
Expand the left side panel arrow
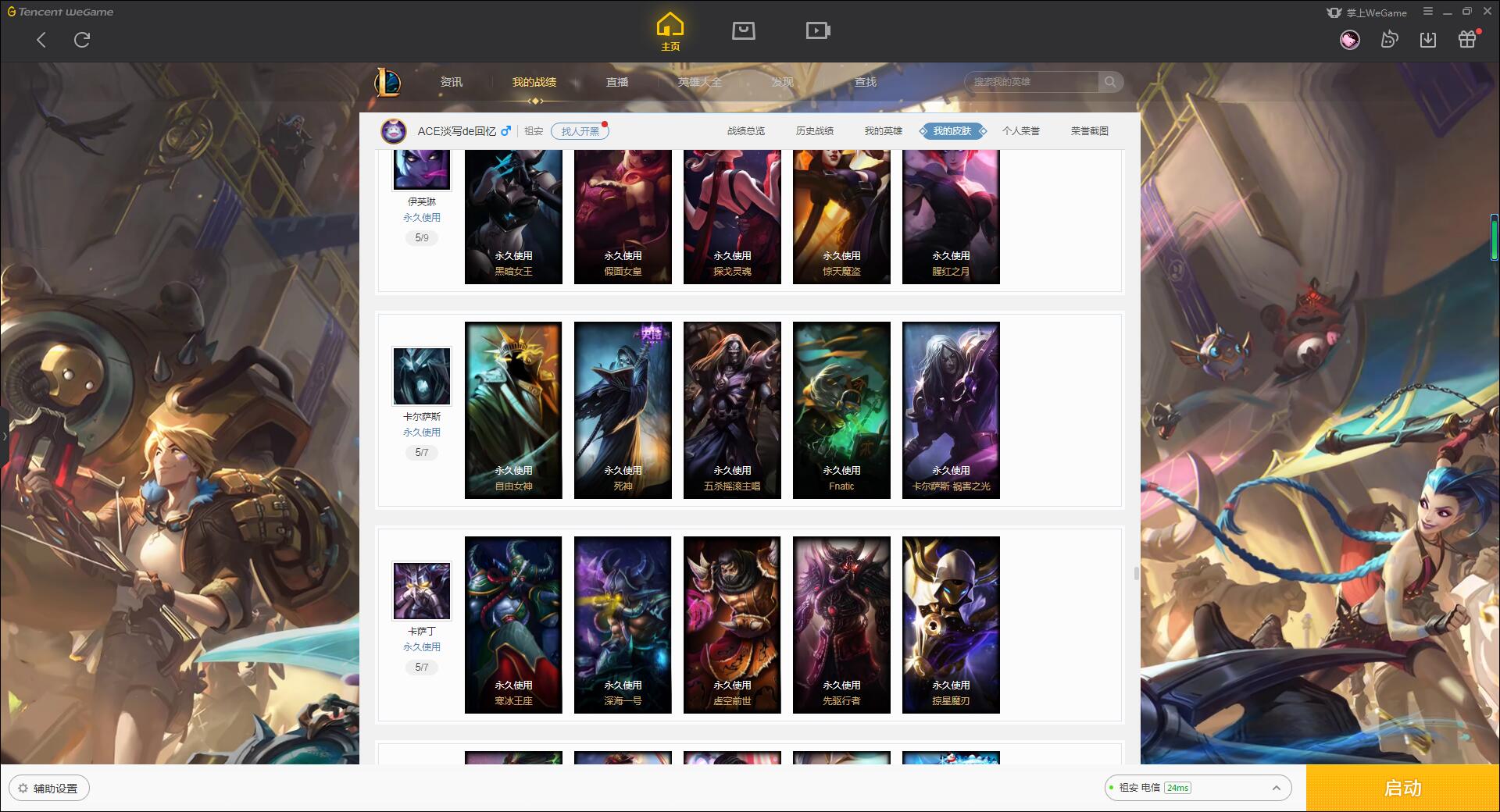[4, 436]
